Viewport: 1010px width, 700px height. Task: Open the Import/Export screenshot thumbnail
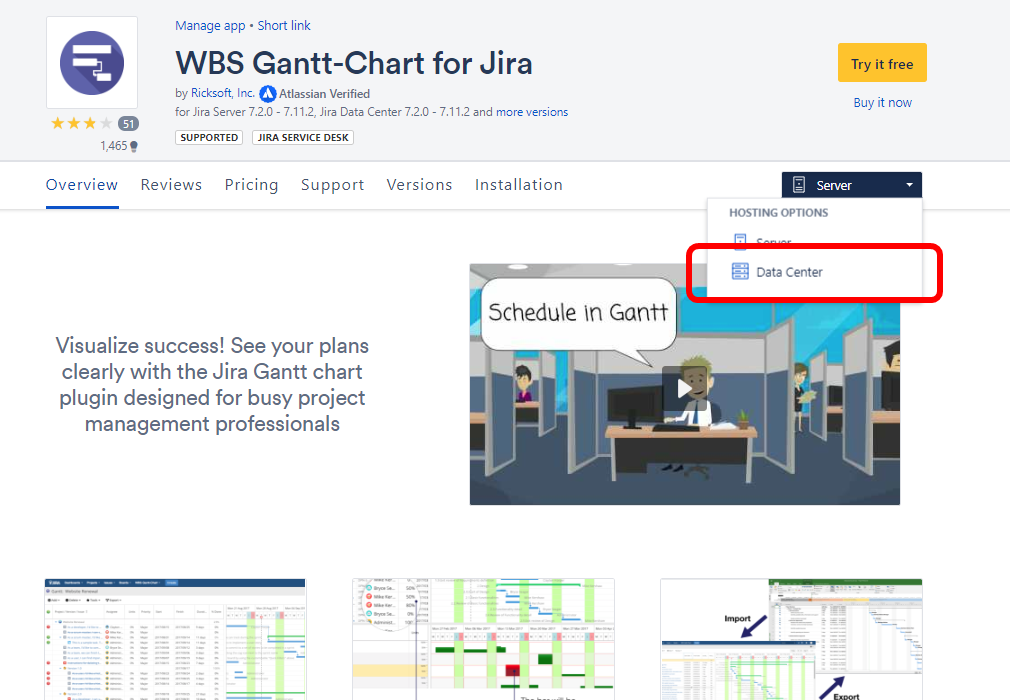point(791,639)
